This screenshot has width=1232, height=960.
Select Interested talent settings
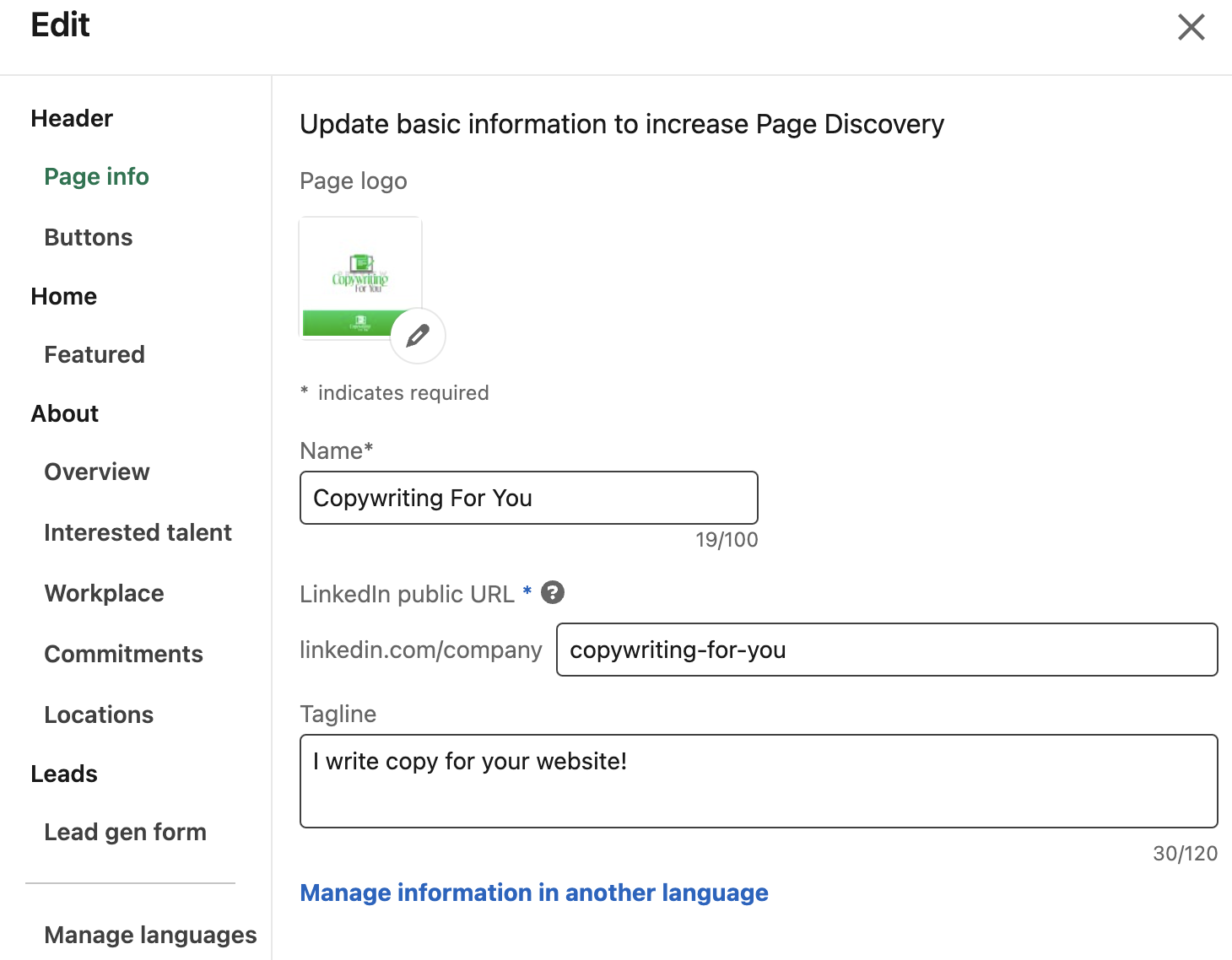pyautogui.click(x=138, y=532)
